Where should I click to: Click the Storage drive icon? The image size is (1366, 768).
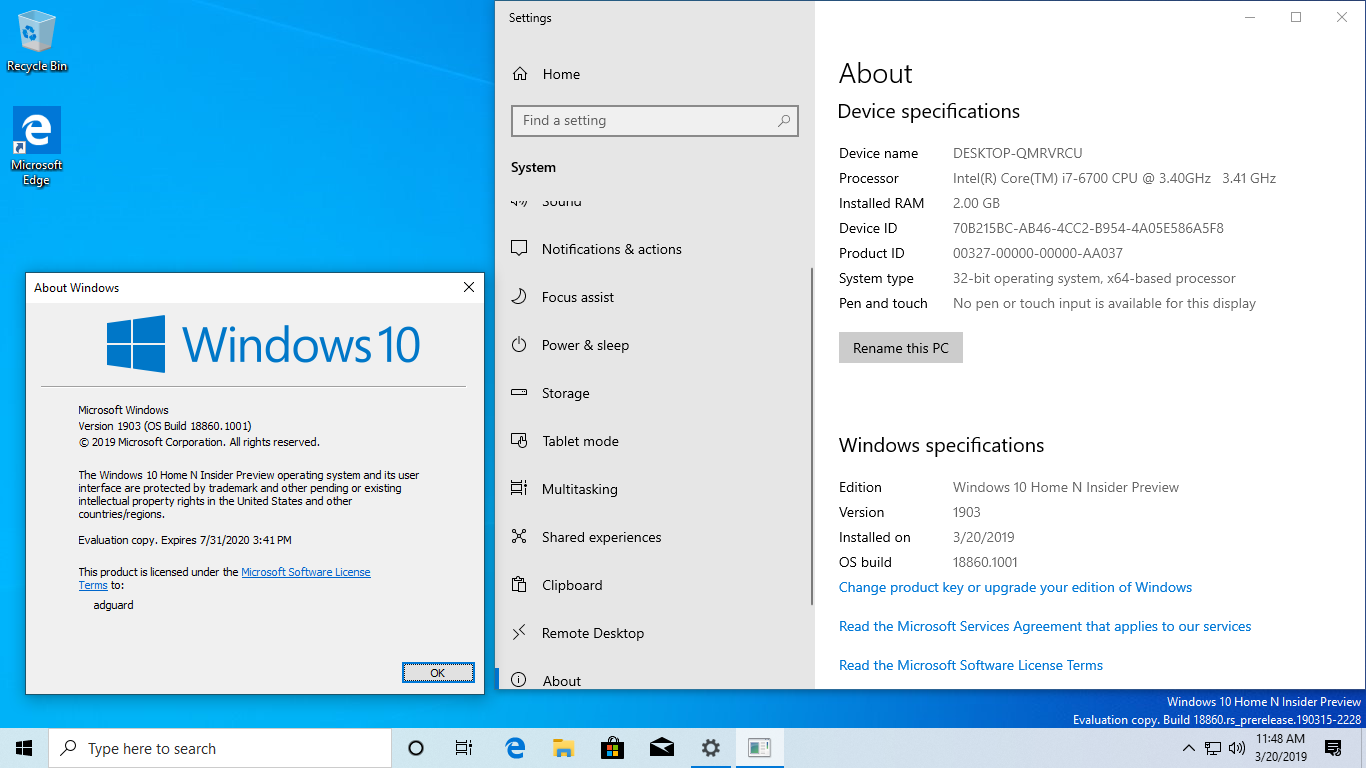pyautogui.click(x=519, y=393)
